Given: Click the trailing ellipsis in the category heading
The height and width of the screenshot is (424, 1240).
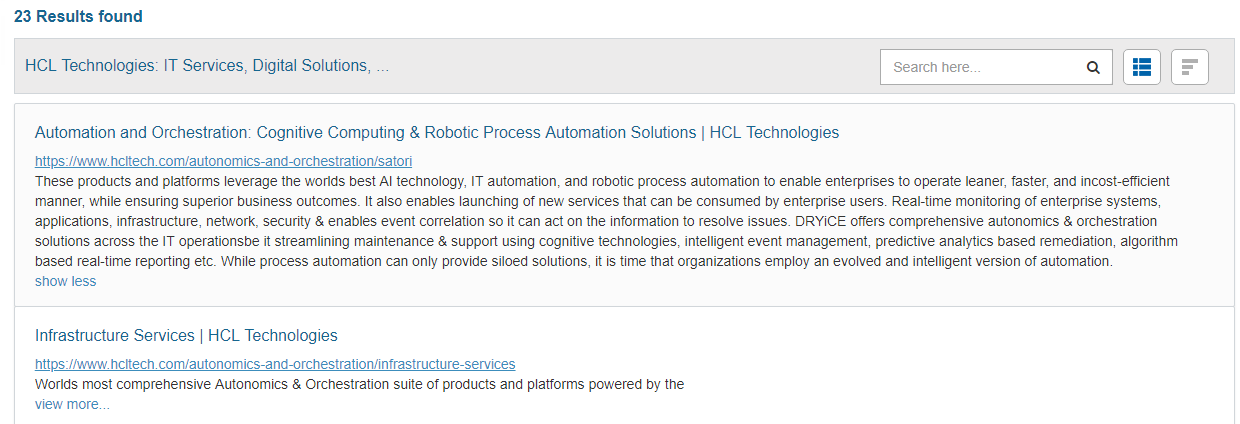Looking at the screenshot, I should pyautogui.click(x=382, y=66).
